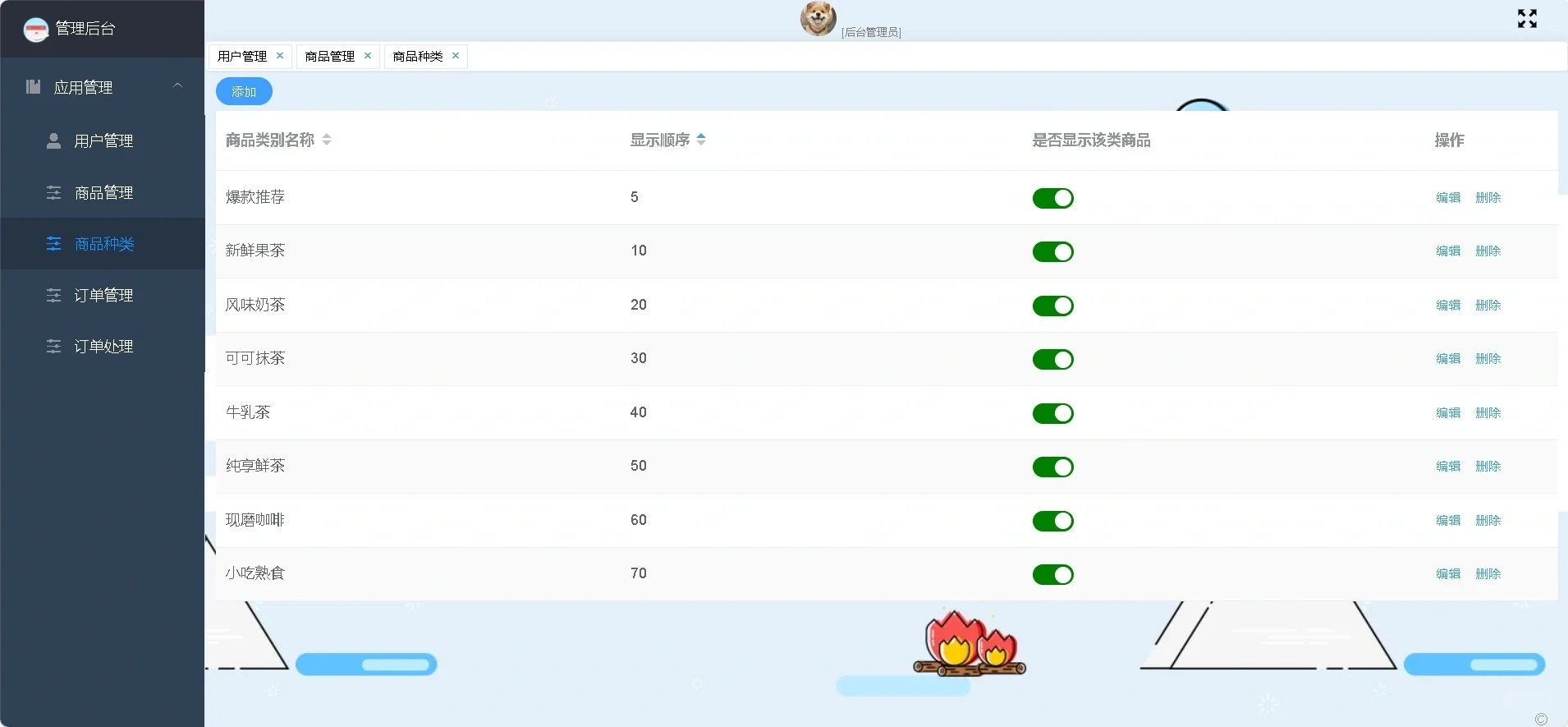
Task: Delete the 风味奶茶 category
Action: click(x=1488, y=305)
